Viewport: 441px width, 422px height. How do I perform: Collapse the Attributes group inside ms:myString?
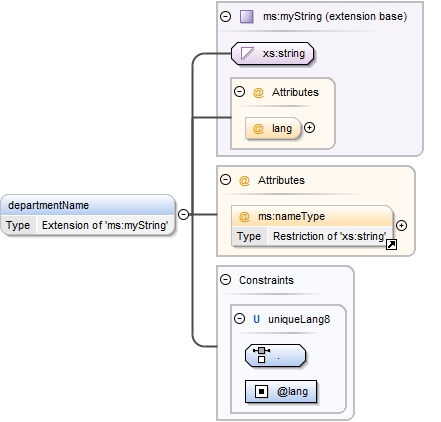239,92
